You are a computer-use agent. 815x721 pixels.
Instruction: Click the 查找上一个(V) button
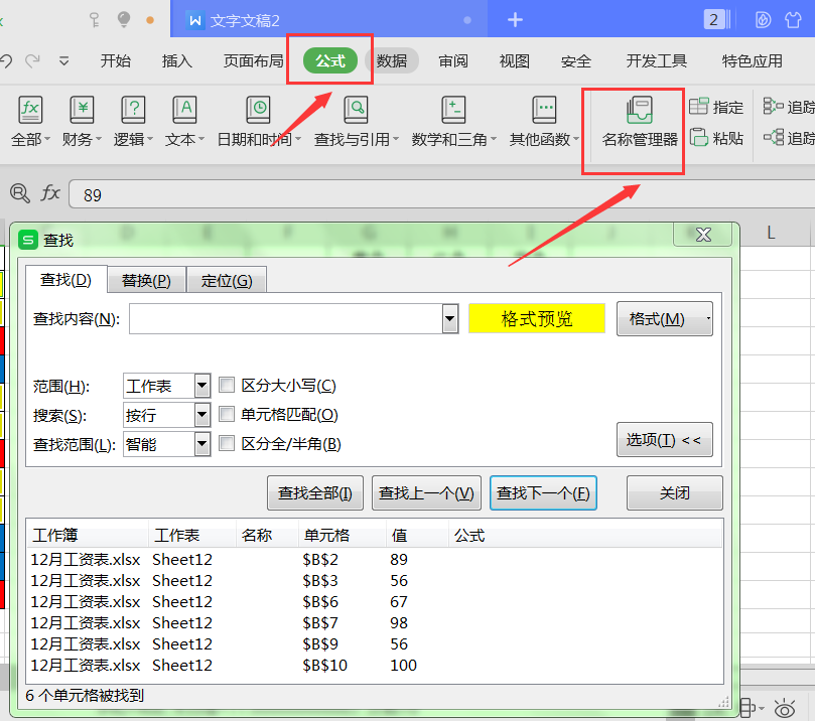(426, 493)
